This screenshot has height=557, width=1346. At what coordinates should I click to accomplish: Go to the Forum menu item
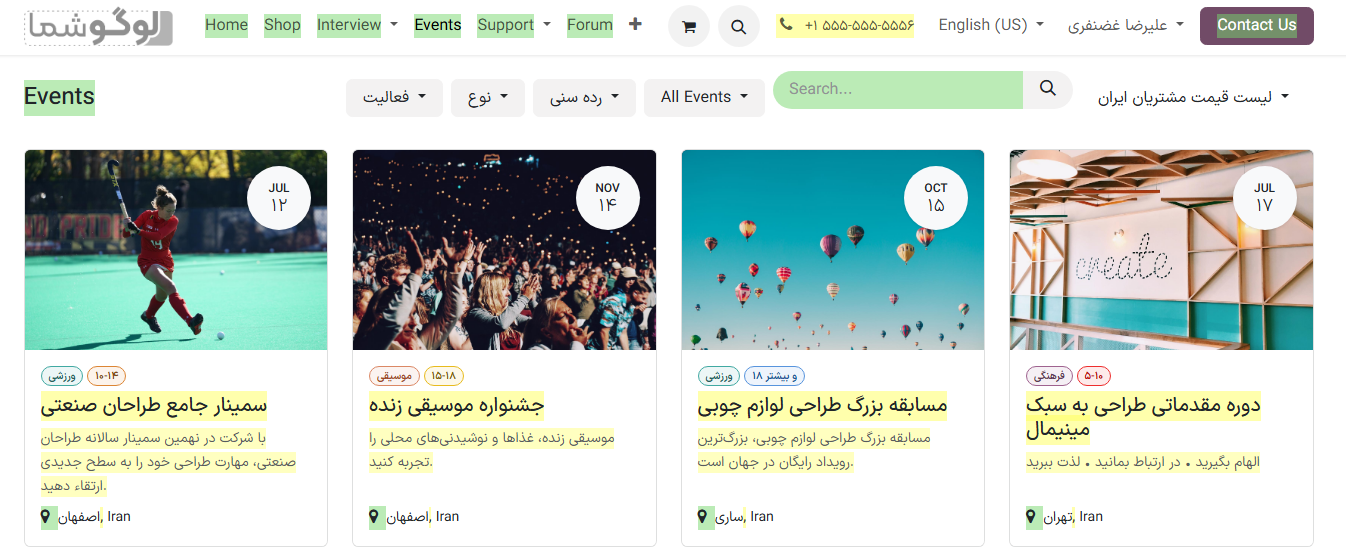(589, 25)
